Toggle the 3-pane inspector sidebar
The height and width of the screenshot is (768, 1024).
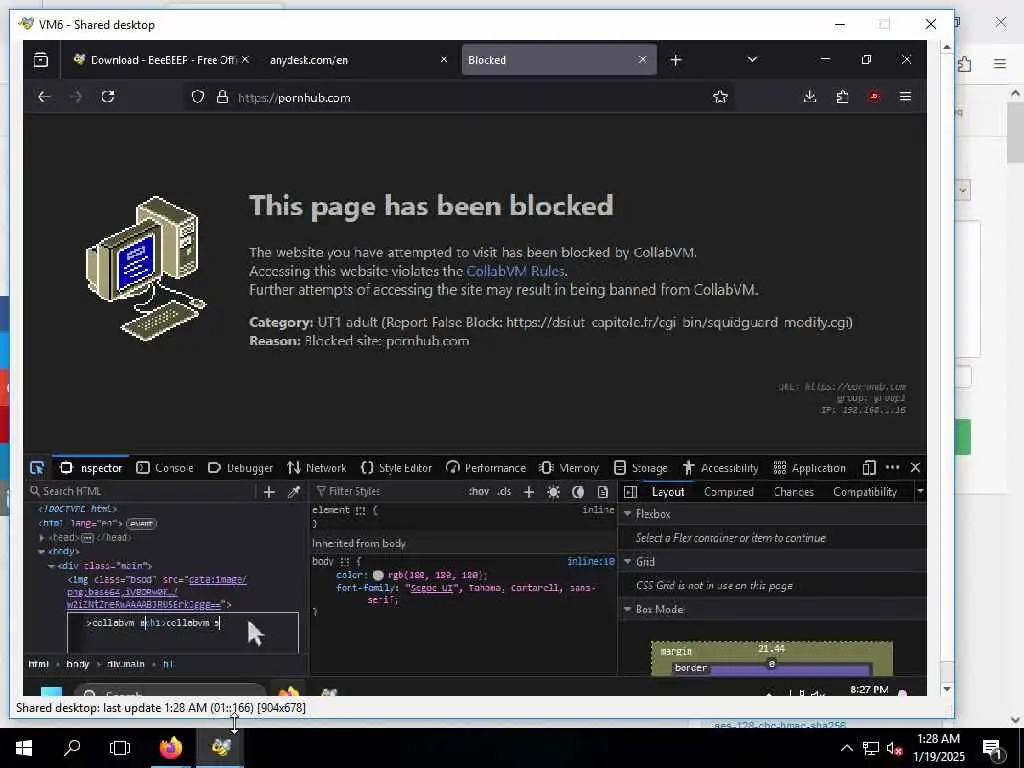click(x=630, y=492)
